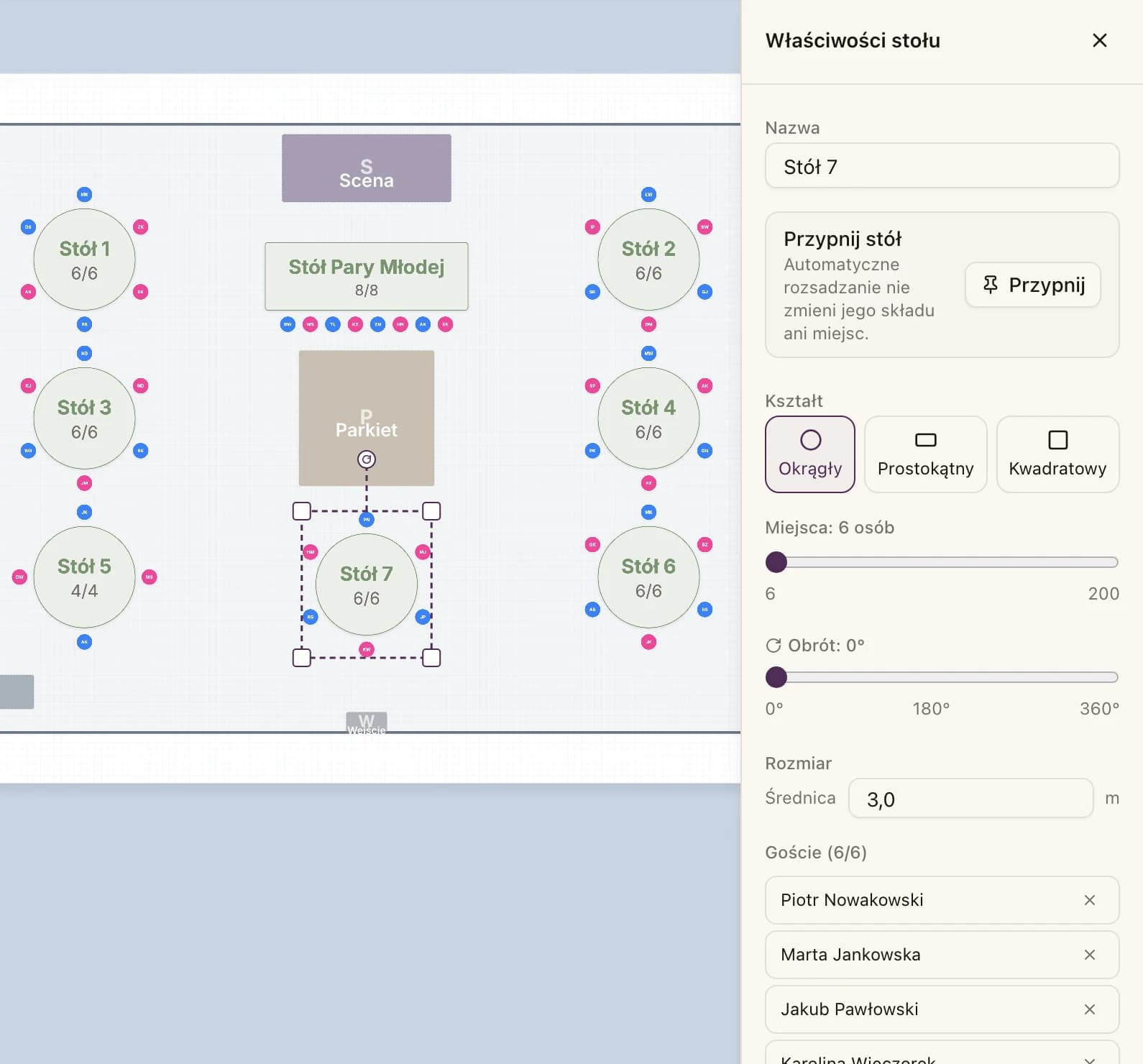Select the Wejście entrance marker
1143x1064 pixels.
pos(367,723)
